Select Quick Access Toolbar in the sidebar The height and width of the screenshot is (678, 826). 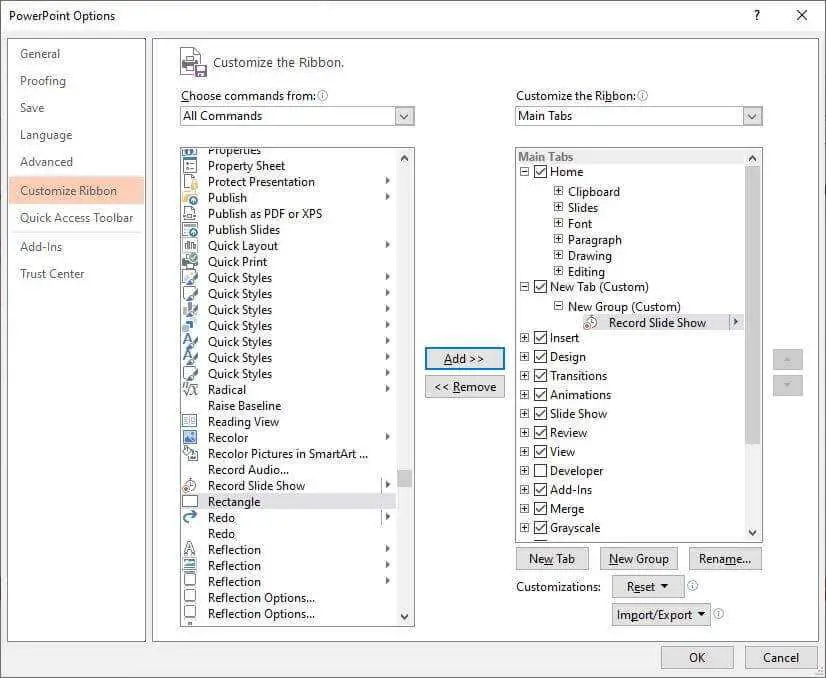click(x=76, y=218)
